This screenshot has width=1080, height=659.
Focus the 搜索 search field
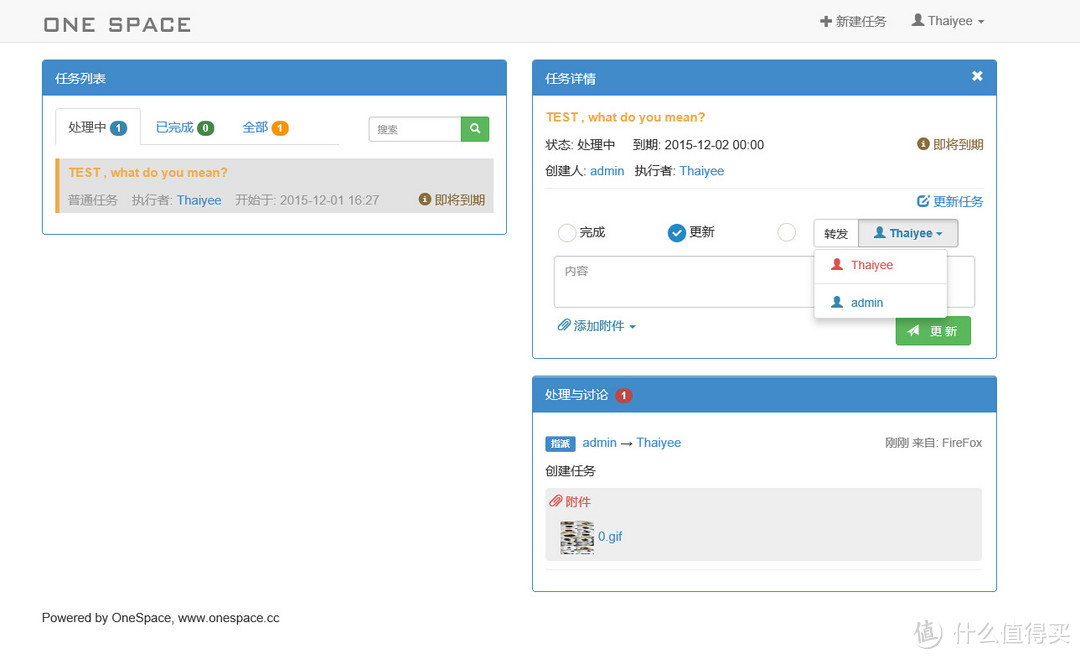pyautogui.click(x=415, y=129)
